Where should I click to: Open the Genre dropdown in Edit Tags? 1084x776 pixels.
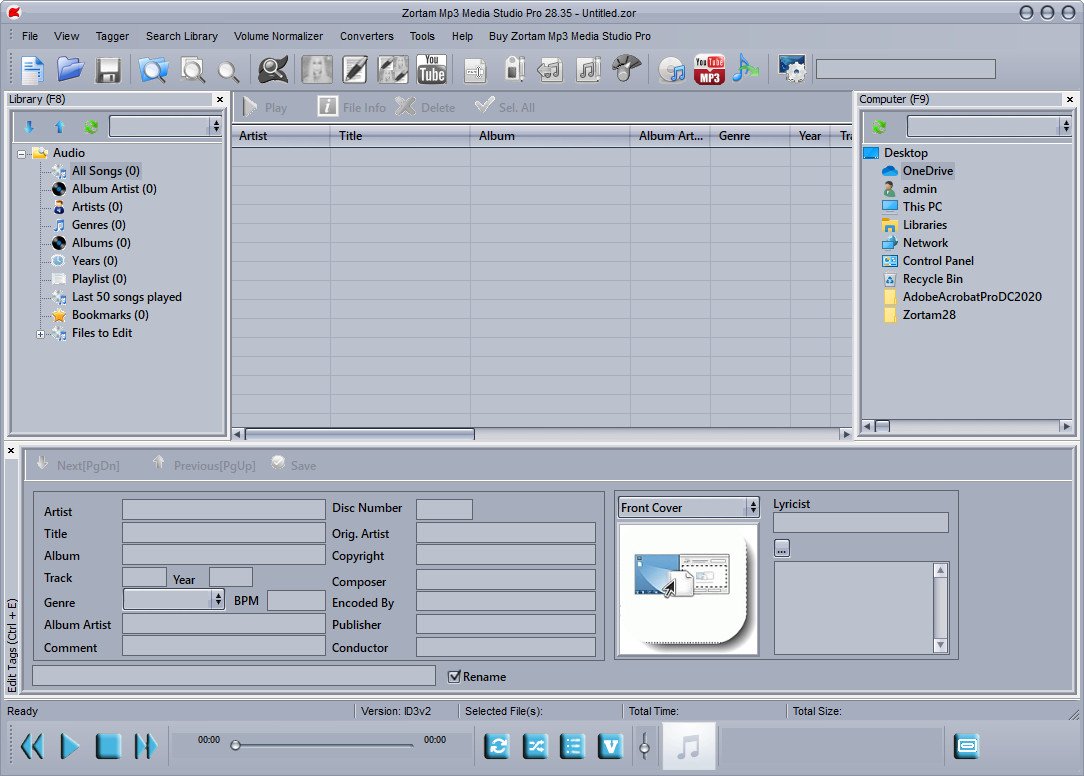coord(216,601)
